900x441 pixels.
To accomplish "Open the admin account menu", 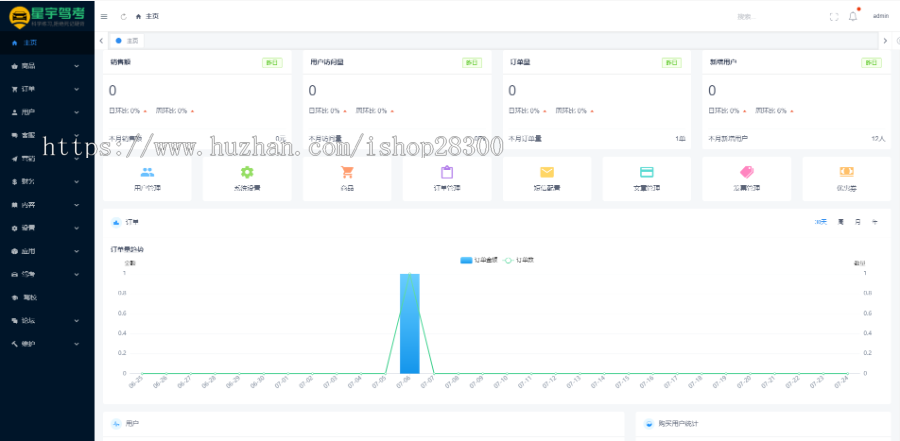I will point(880,16).
